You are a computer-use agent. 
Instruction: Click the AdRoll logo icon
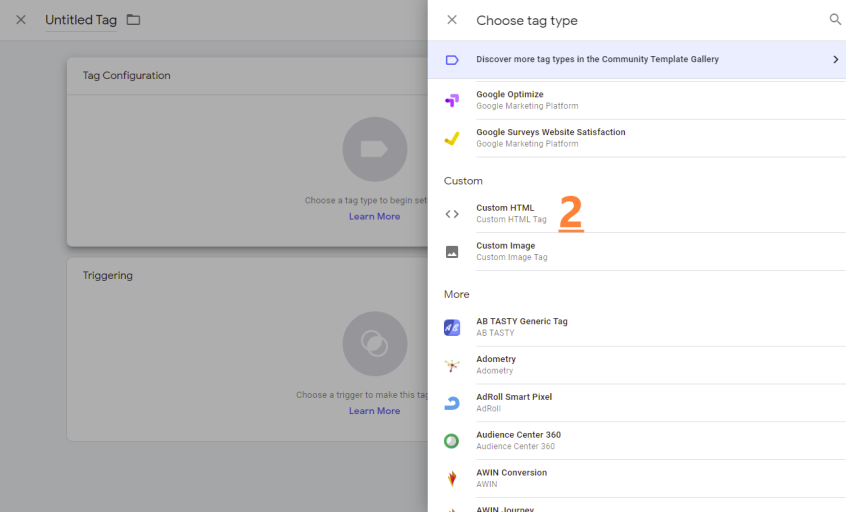click(452, 403)
